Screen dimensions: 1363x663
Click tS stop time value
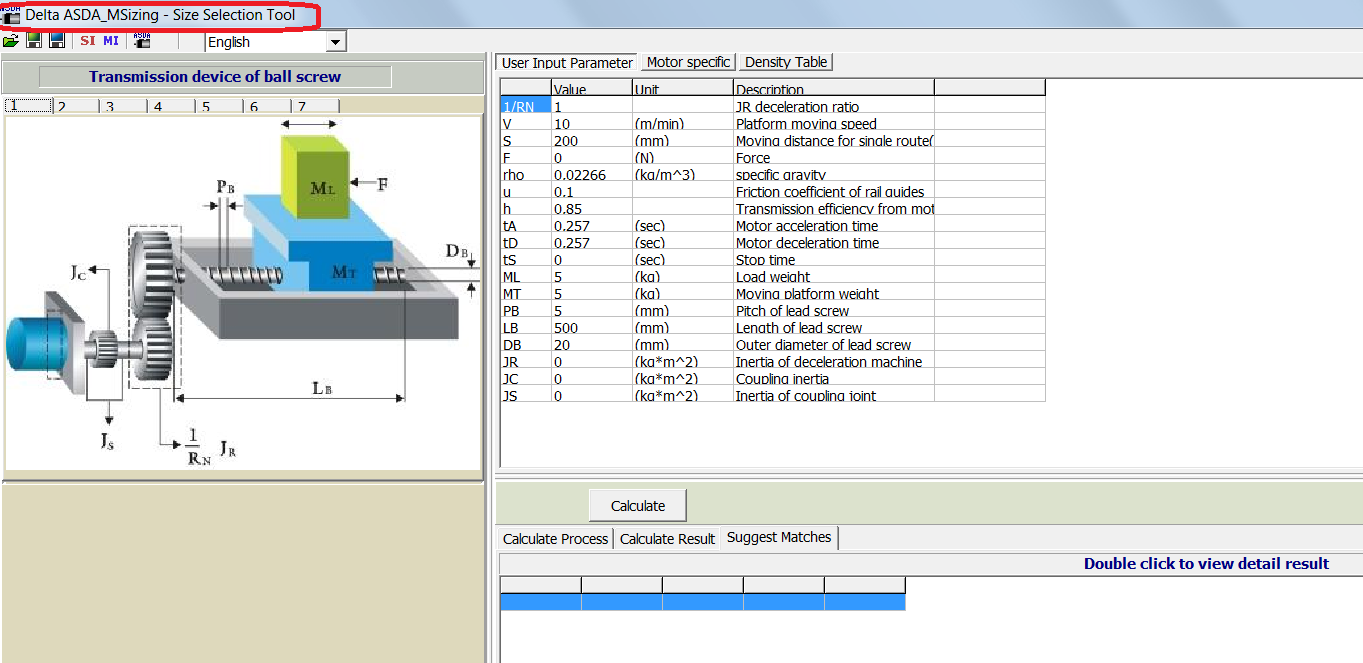tap(592, 259)
